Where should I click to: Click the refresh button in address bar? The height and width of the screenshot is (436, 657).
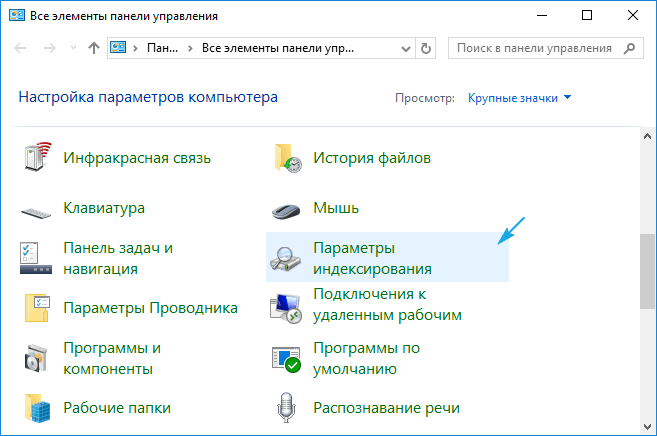pyautogui.click(x=428, y=48)
